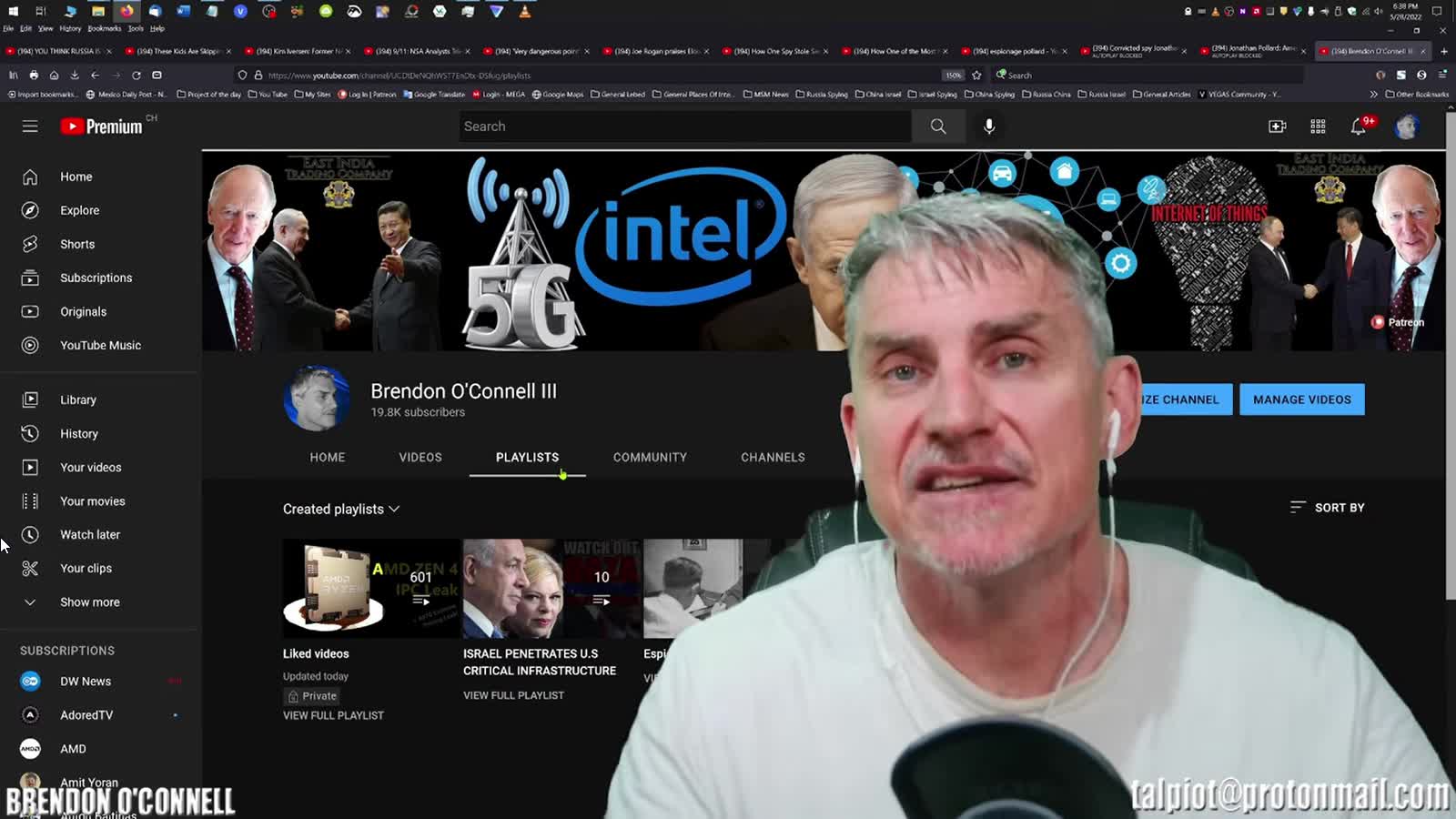Open the YouTube apps grid
The height and width of the screenshot is (819, 1456).
point(1318,126)
